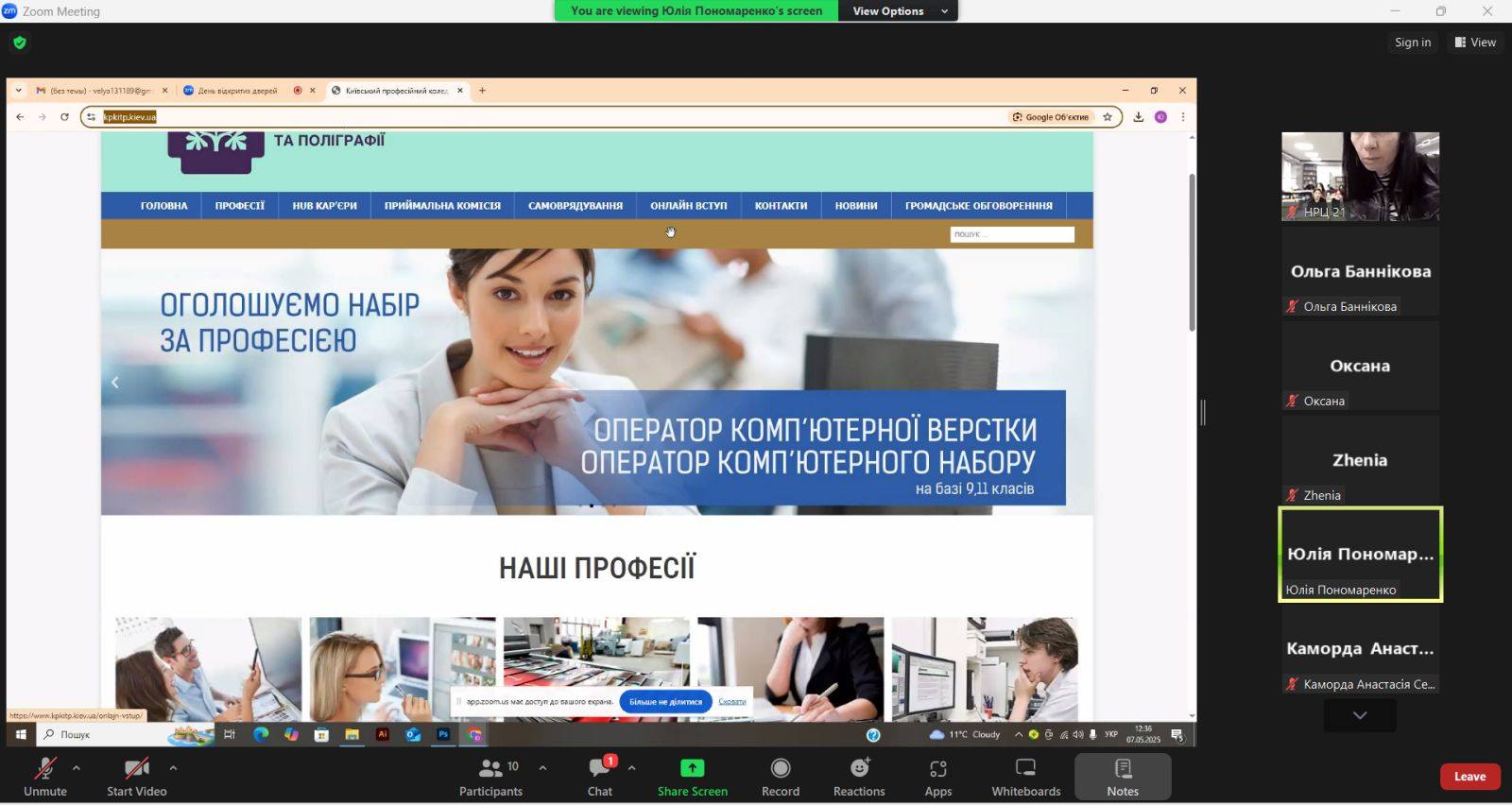Close the Київський професійний коледж tab

click(x=460, y=91)
